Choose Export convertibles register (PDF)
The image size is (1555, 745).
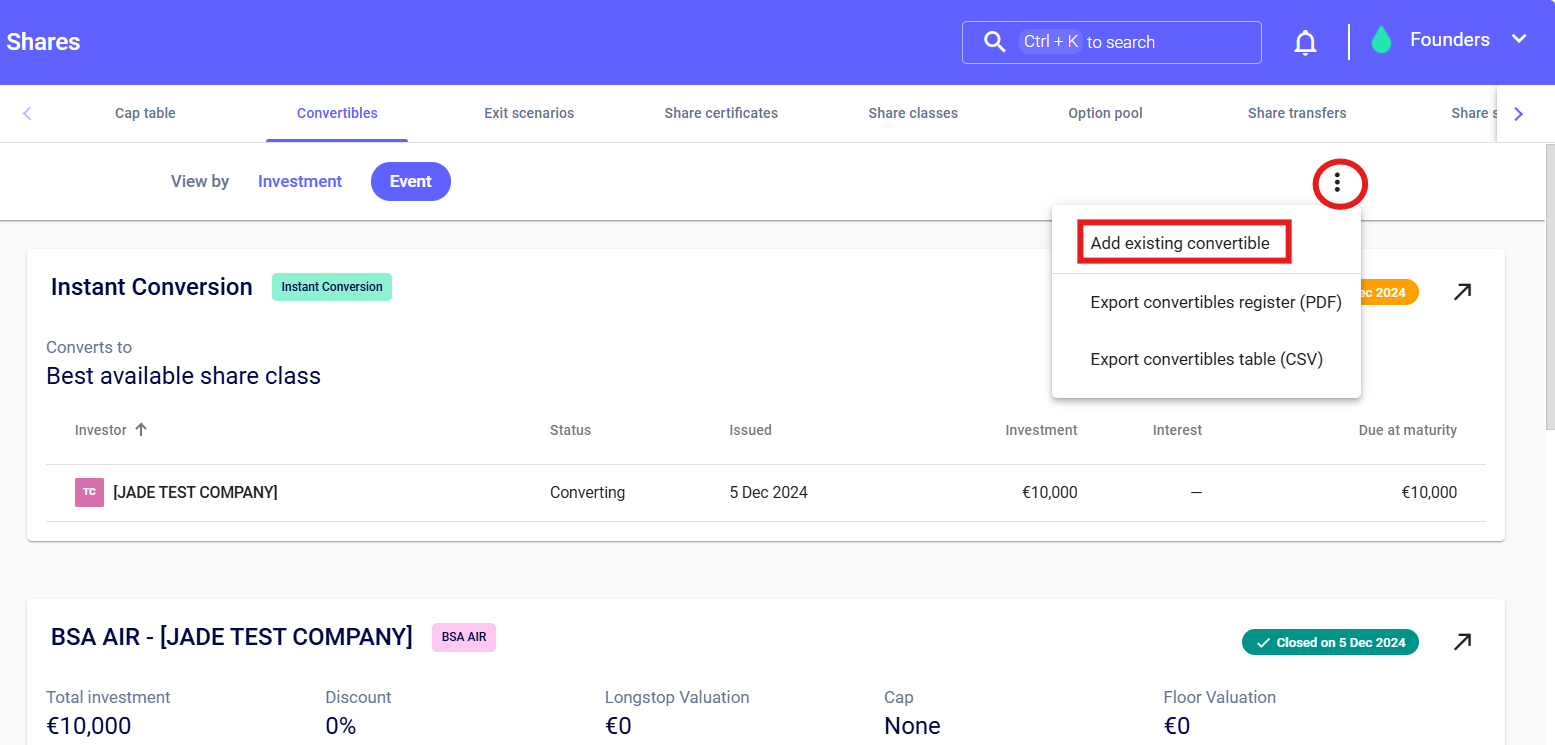(1215, 302)
